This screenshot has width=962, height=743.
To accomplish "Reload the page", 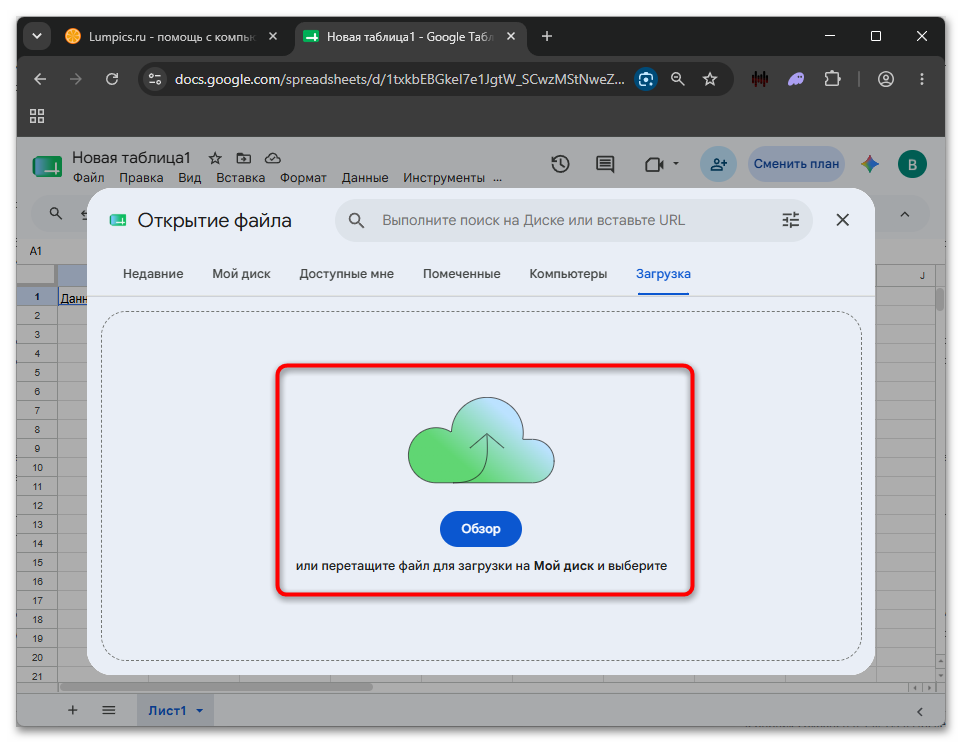I will coord(112,79).
